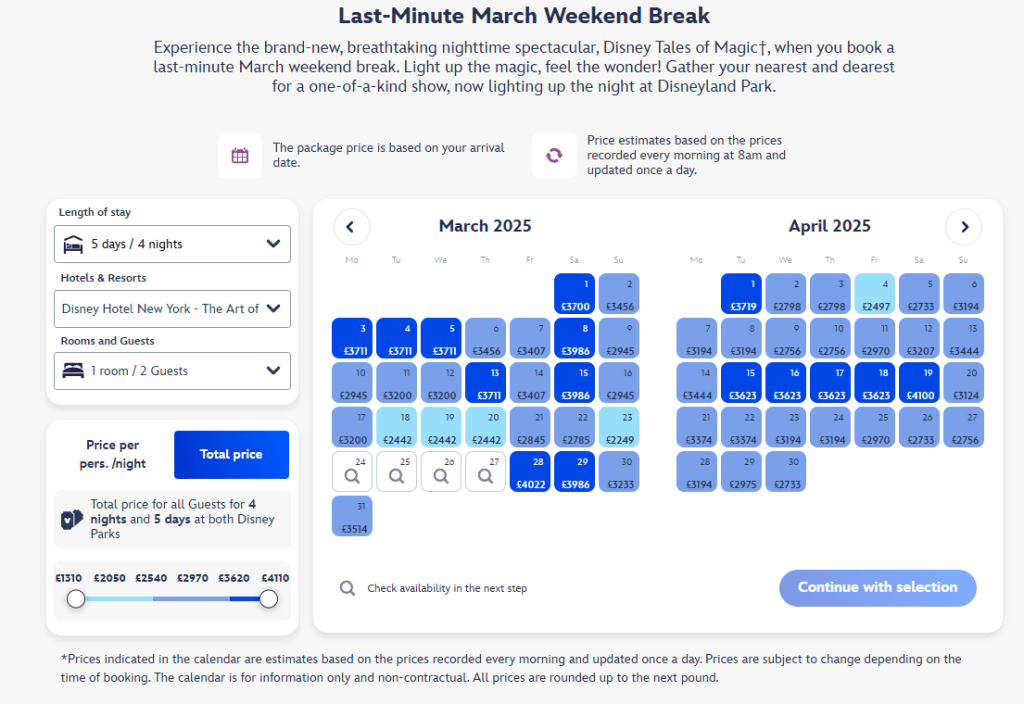This screenshot has height=704, width=1024.
Task: Click the search icon beside Check availability text
Action: (x=347, y=588)
